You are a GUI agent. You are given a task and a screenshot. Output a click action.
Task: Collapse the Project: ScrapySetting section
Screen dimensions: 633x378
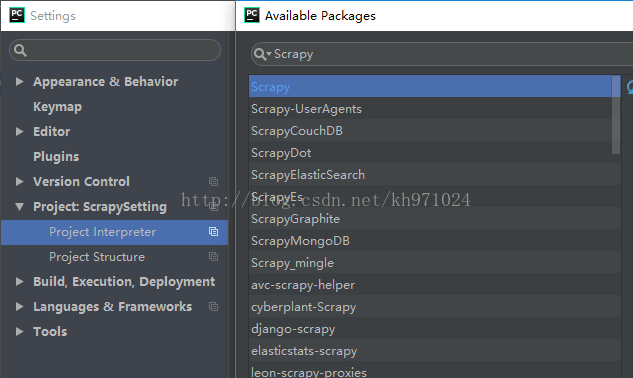pos(19,207)
